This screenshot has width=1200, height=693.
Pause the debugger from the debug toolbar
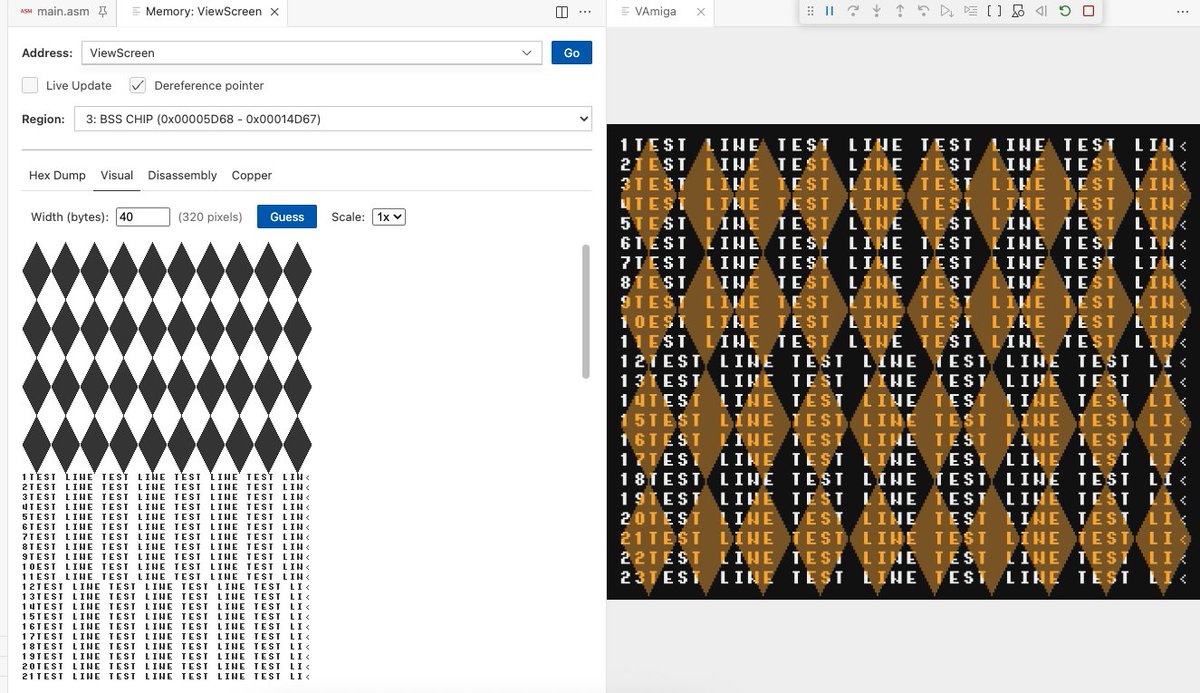(829, 11)
